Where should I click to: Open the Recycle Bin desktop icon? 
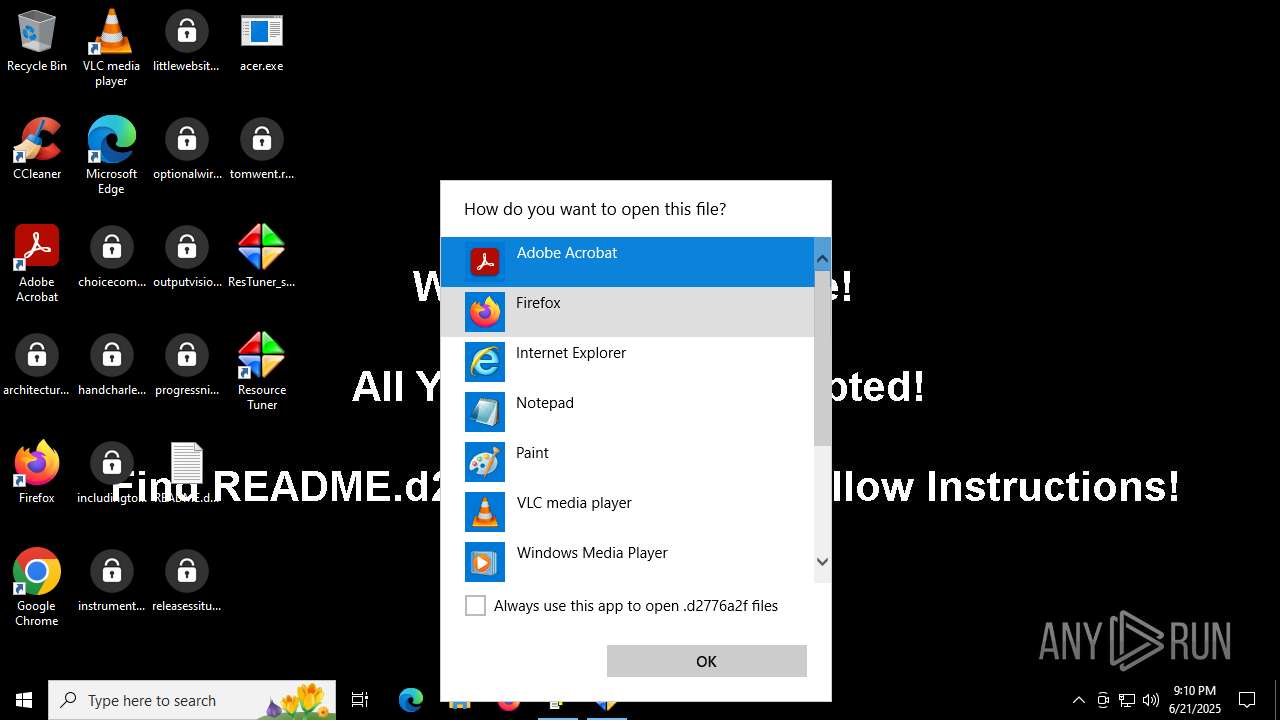click(37, 42)
